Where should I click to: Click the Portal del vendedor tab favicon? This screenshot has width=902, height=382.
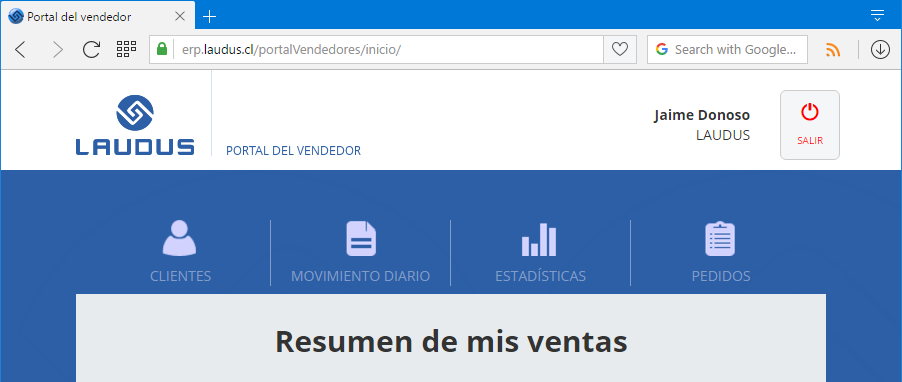[x=16, y=17]
